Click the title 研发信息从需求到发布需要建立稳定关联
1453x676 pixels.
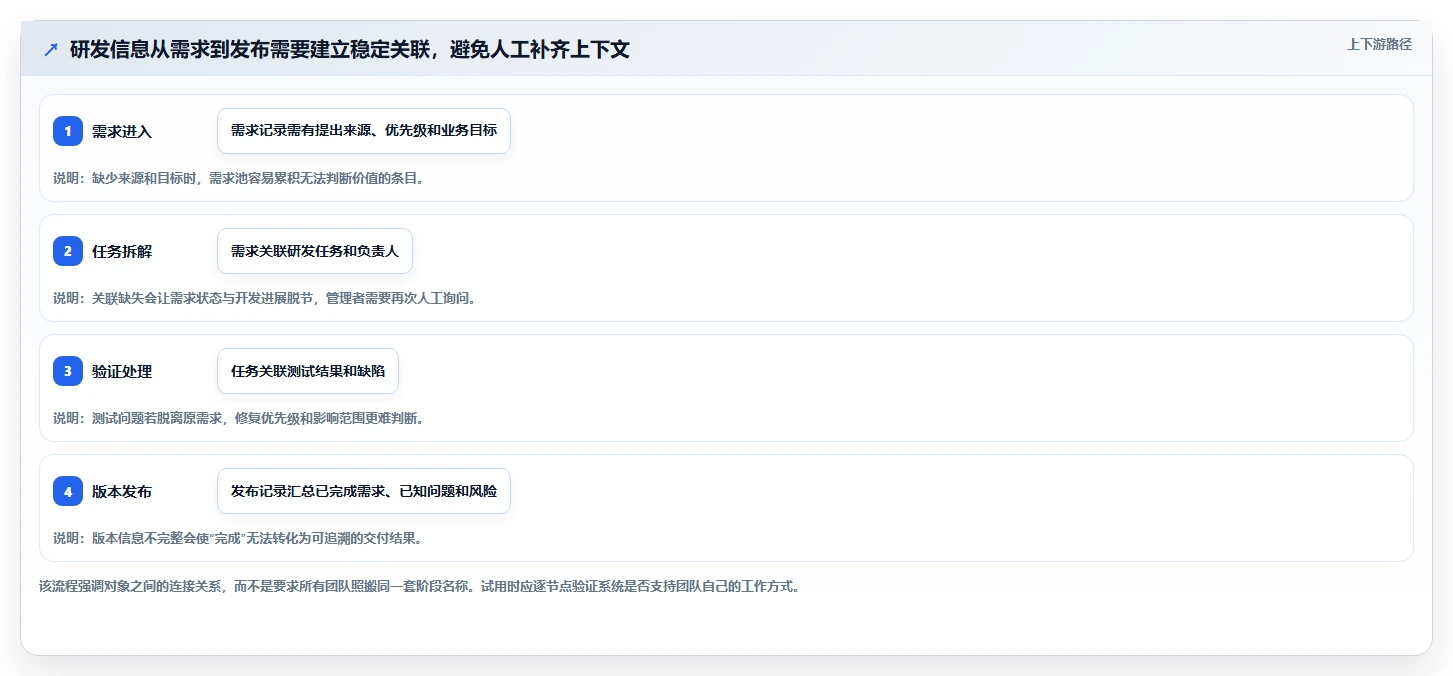(350, 49)
